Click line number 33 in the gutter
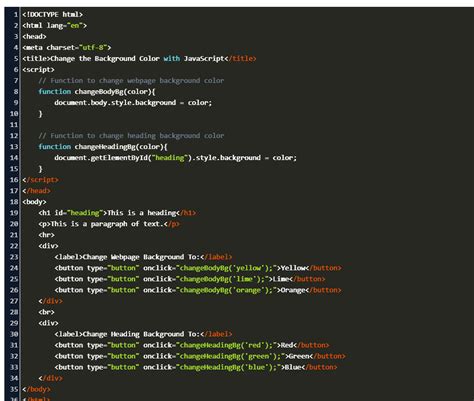The image size is (474, 401). click(14, 367)
